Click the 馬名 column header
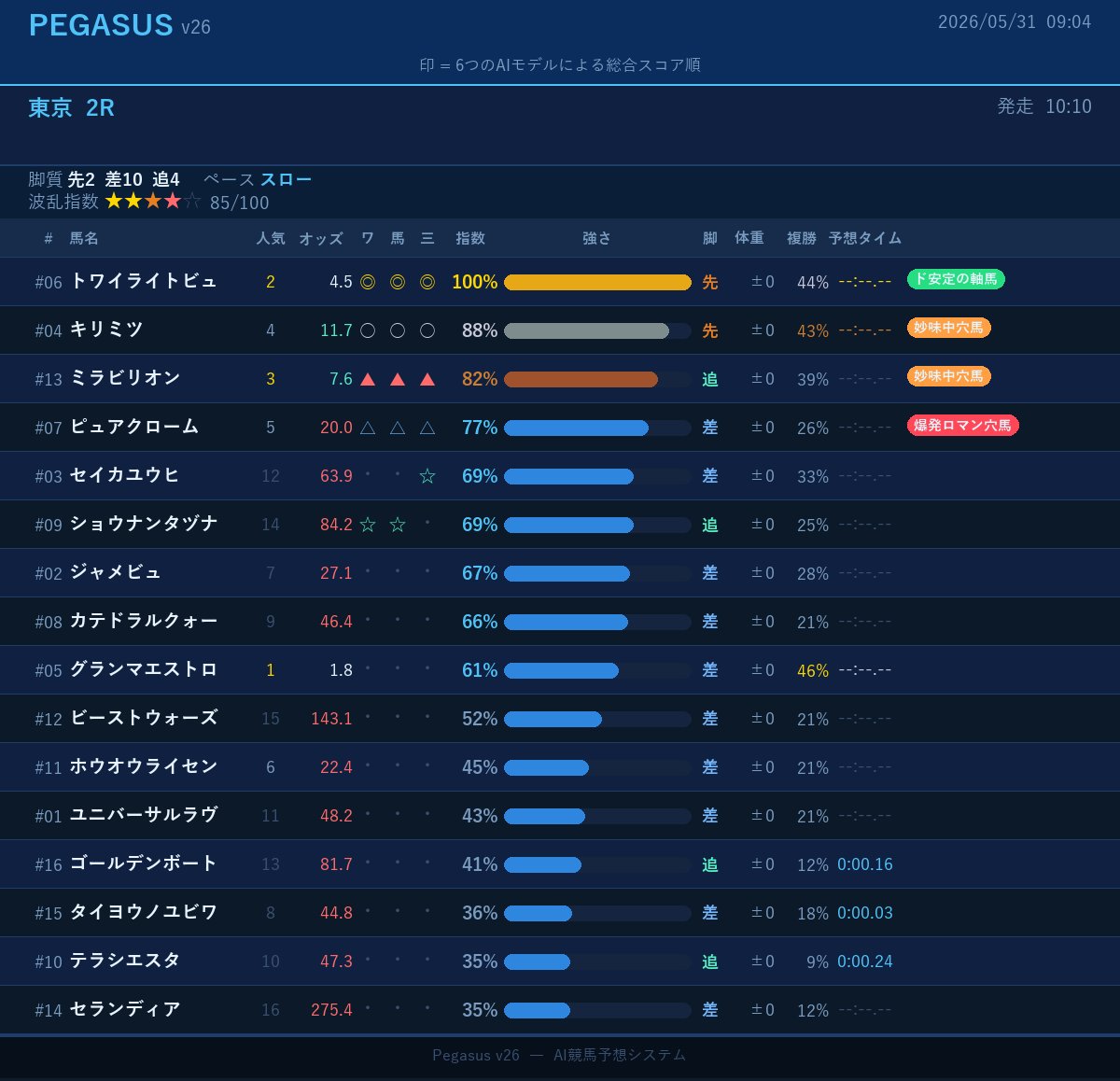 click(x=84, y=238)
